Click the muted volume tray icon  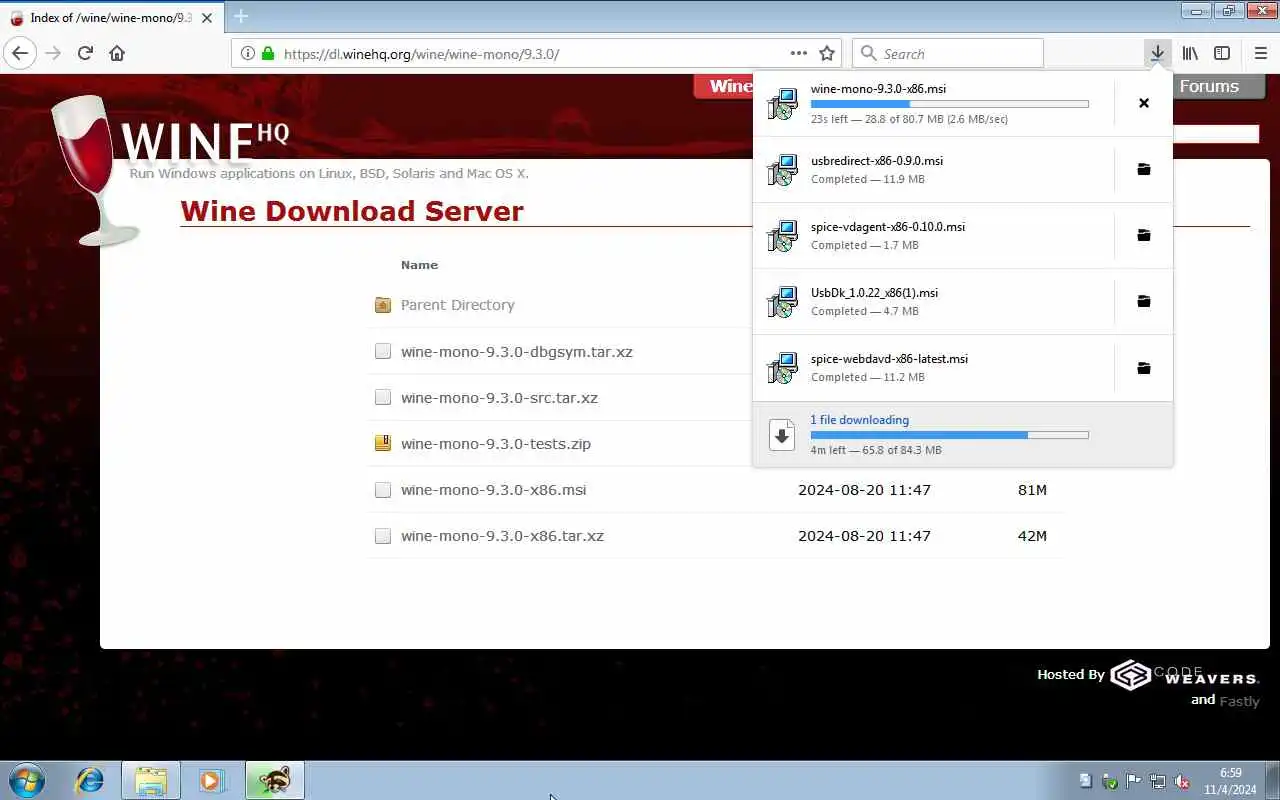tap(1182, 781)
